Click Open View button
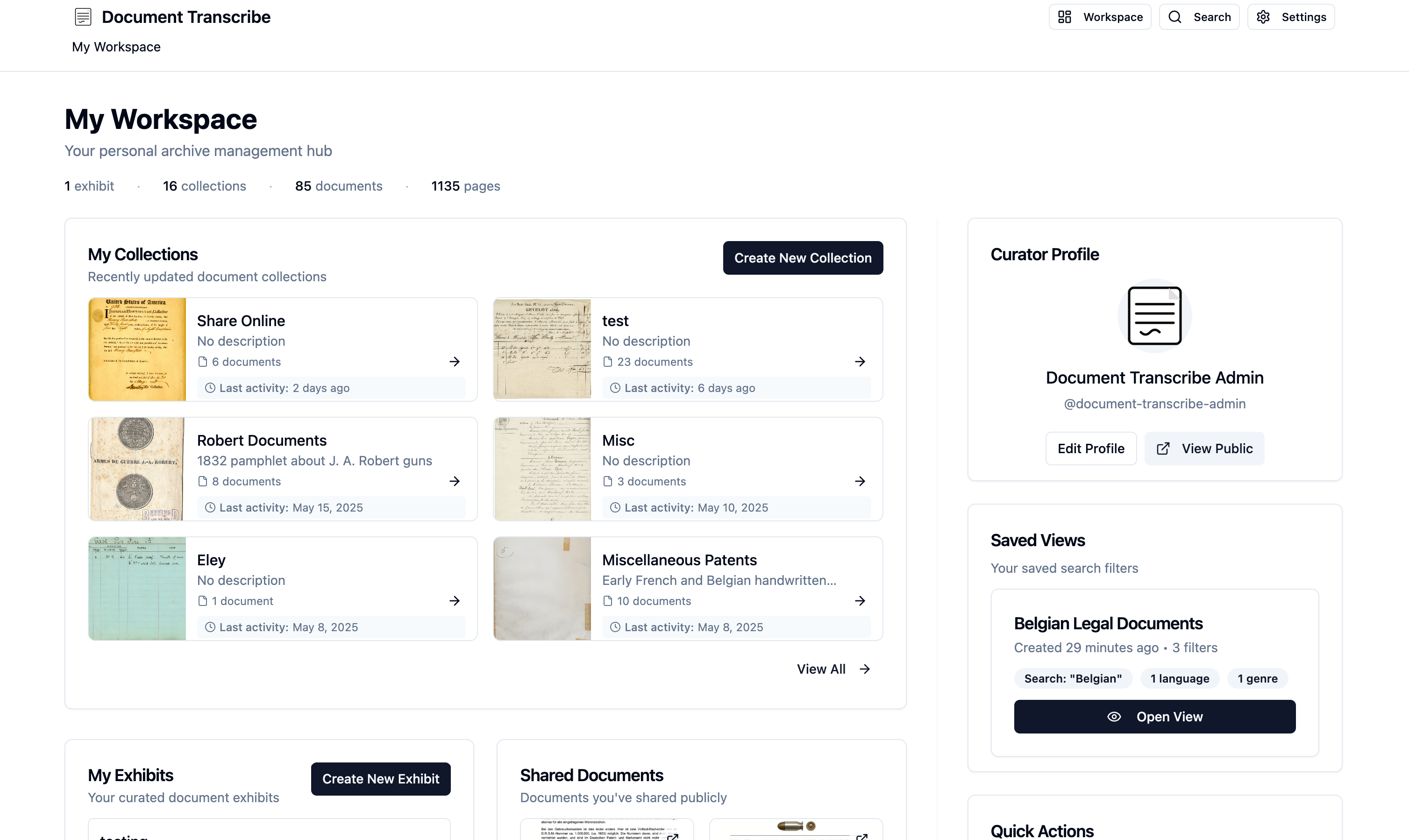1409x840 pixels. pyautogui.click(x=1154, y=717)
